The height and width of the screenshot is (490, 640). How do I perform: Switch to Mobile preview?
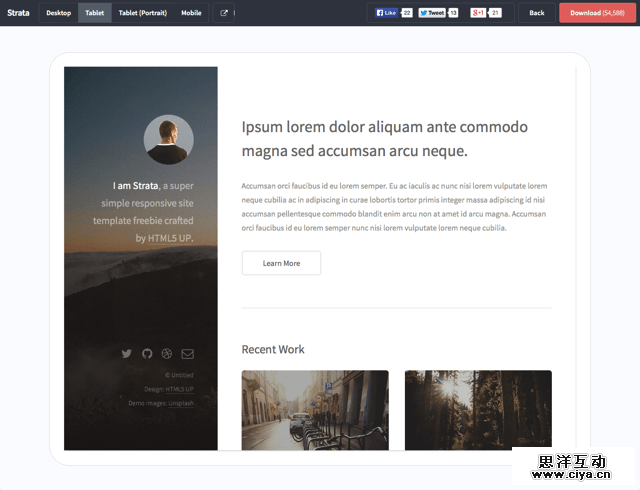191,13
